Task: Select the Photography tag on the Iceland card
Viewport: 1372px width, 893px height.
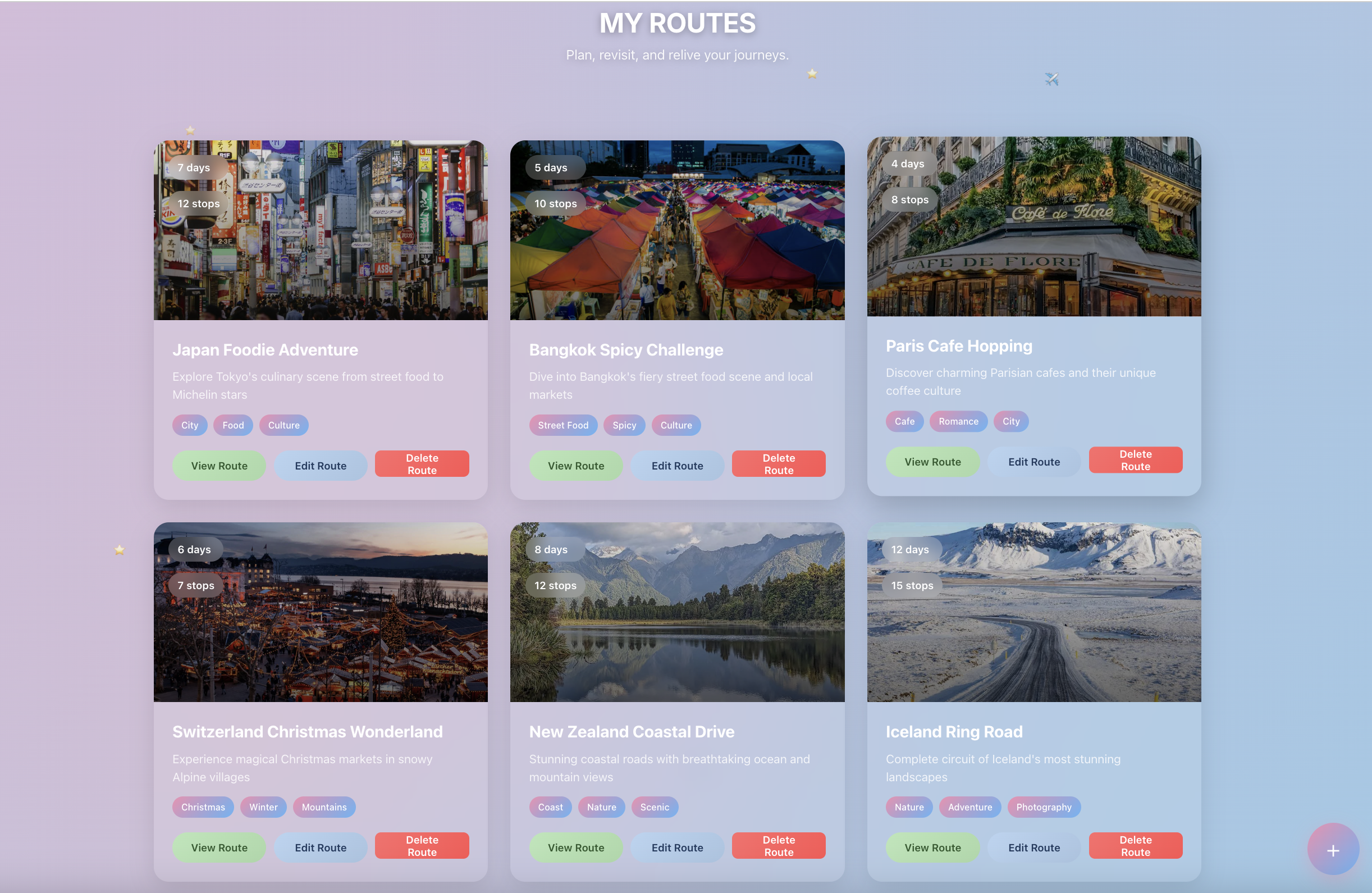Action: (1043, 807)
